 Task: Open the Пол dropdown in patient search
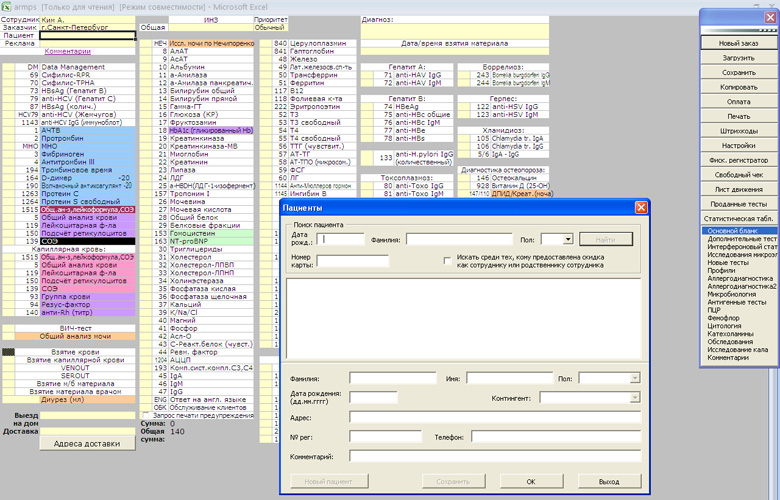568,240
